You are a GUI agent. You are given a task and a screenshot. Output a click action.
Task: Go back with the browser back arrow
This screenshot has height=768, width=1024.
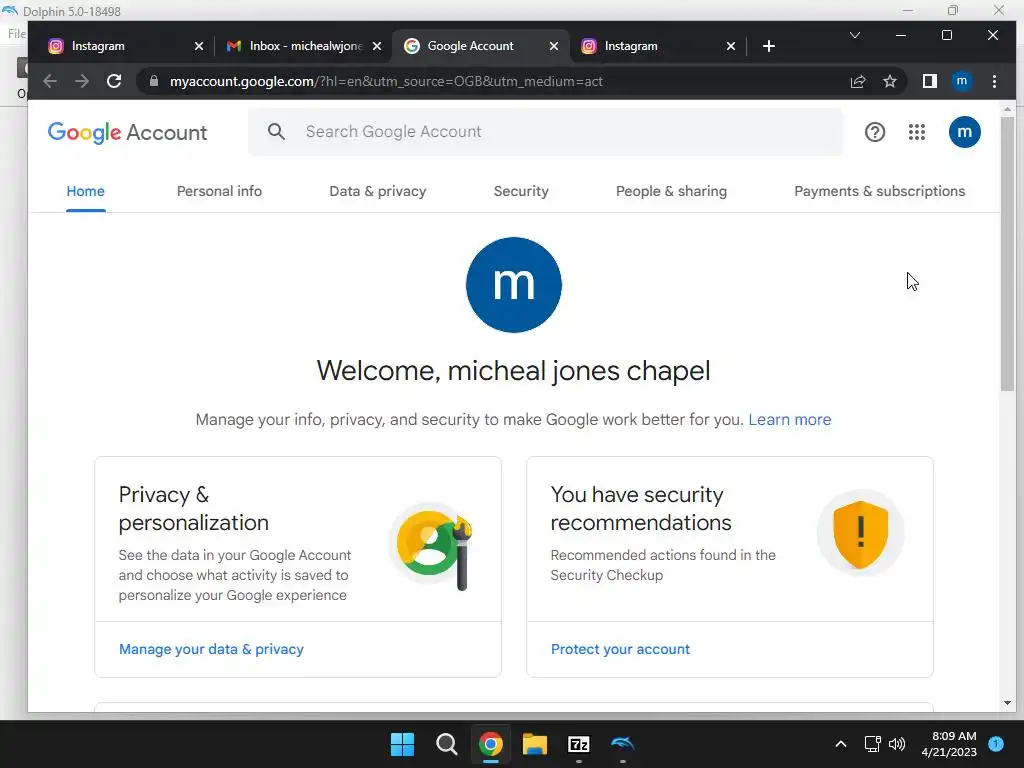click(50, 81)
